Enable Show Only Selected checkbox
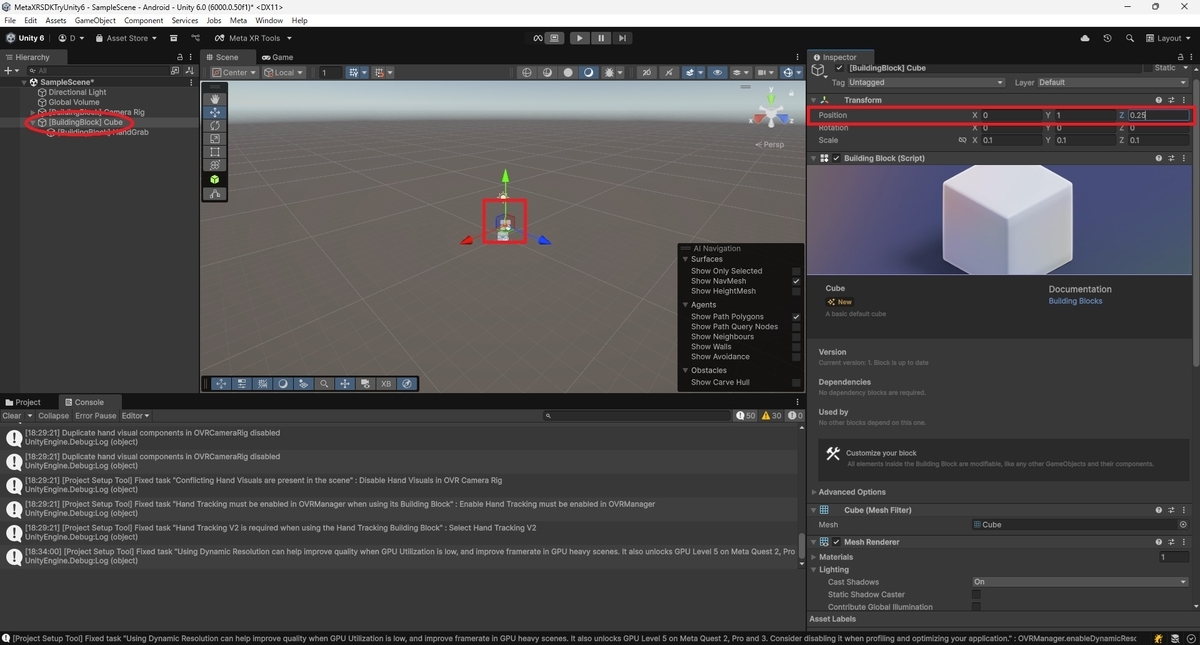The image size is (1200, 645). click(796, 271)
